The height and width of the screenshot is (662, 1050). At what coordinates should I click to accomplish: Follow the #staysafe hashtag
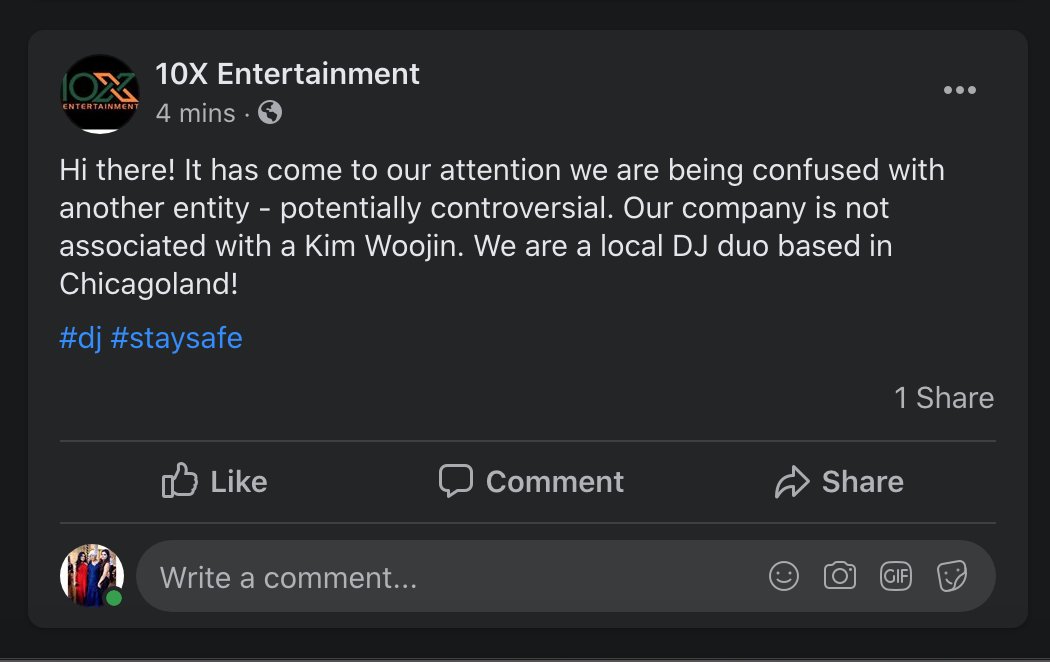tap(177, 338)
